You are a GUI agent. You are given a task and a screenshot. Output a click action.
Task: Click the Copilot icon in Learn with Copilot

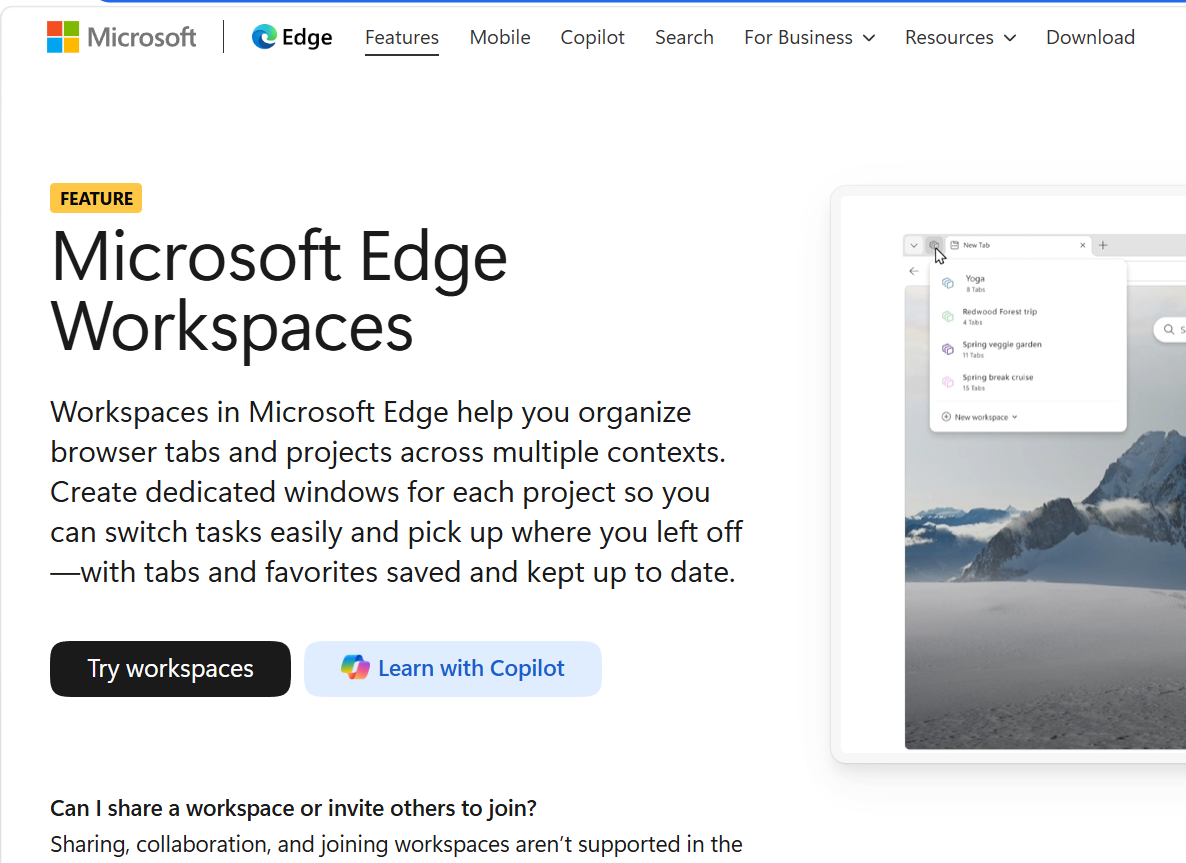coord(355,668)
